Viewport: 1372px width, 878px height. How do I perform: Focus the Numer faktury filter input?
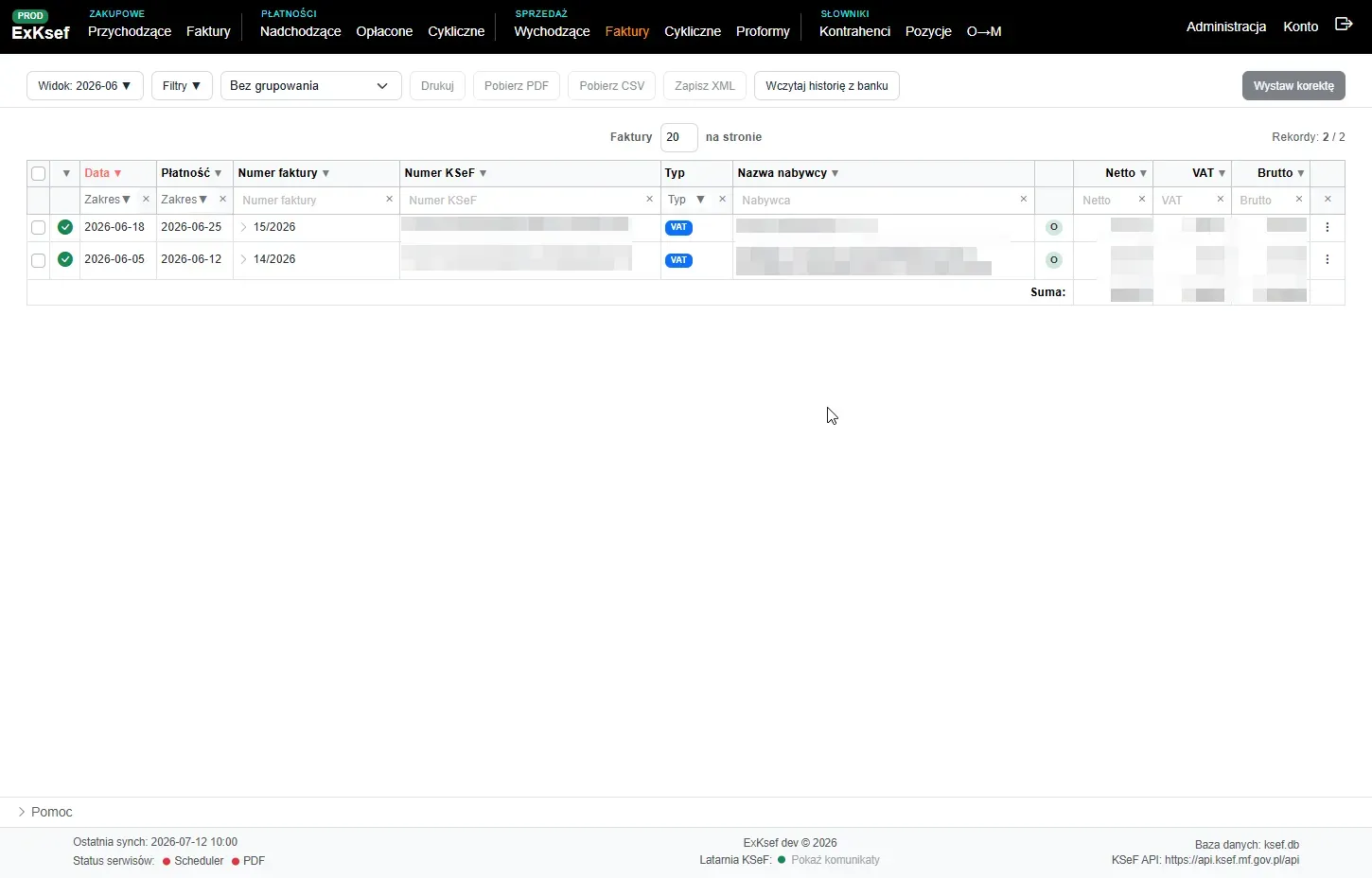(x=310, y=200)
